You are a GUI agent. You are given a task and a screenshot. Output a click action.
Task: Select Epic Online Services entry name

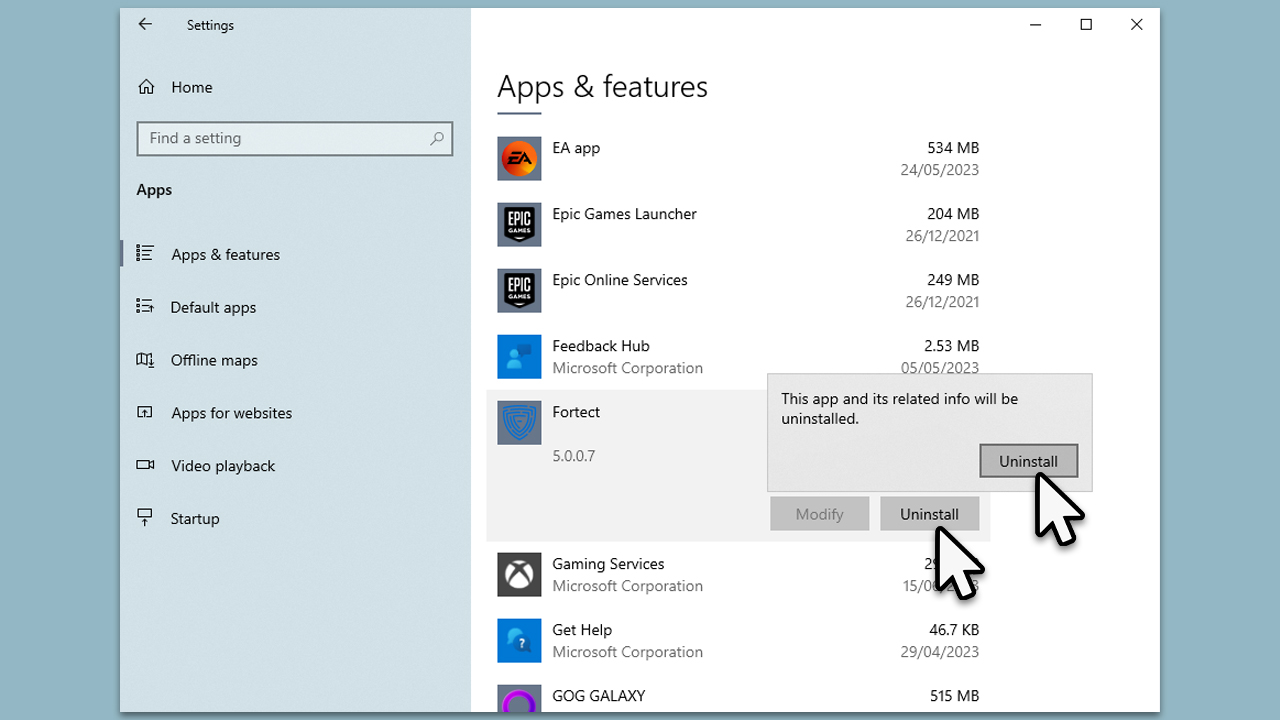(x=620, y=280)
